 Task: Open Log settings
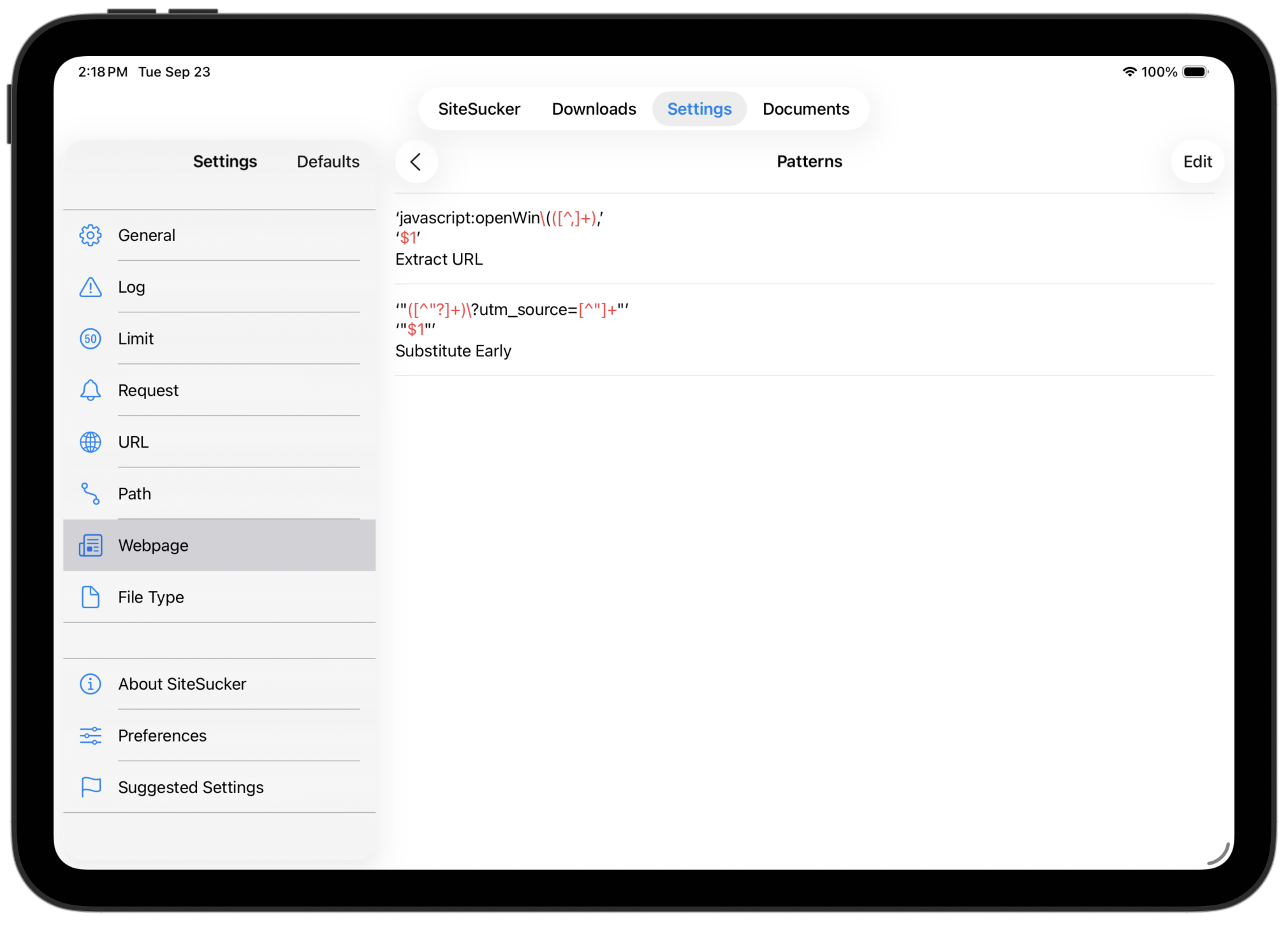tap(219, 287)
